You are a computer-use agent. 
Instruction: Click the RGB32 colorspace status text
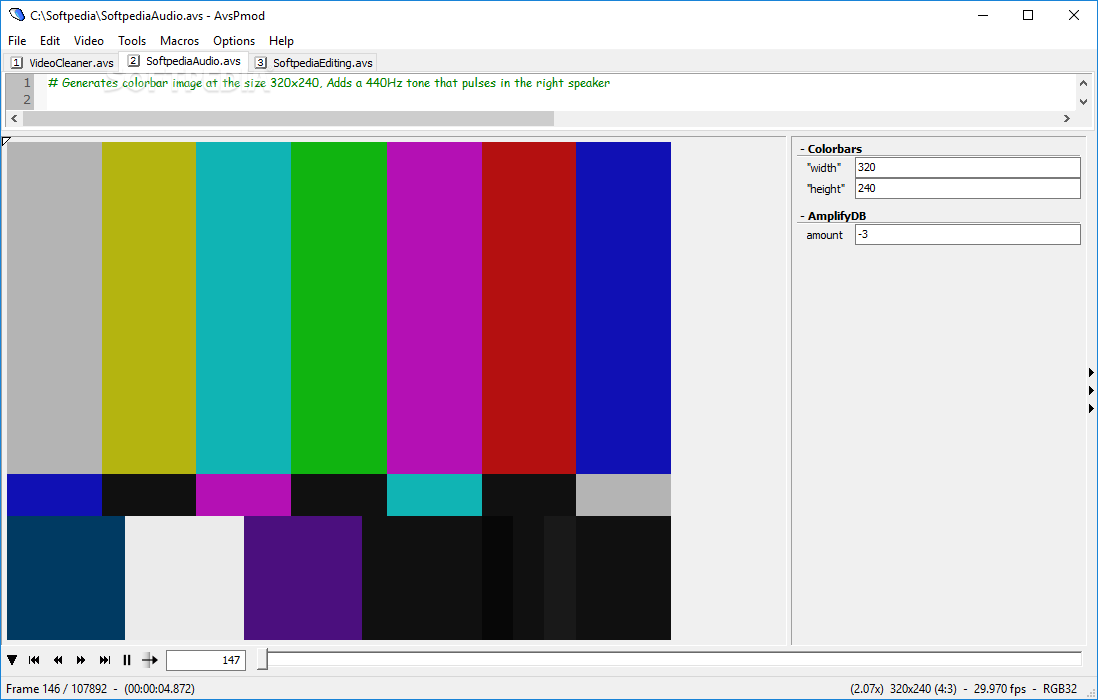point(1059,689)
